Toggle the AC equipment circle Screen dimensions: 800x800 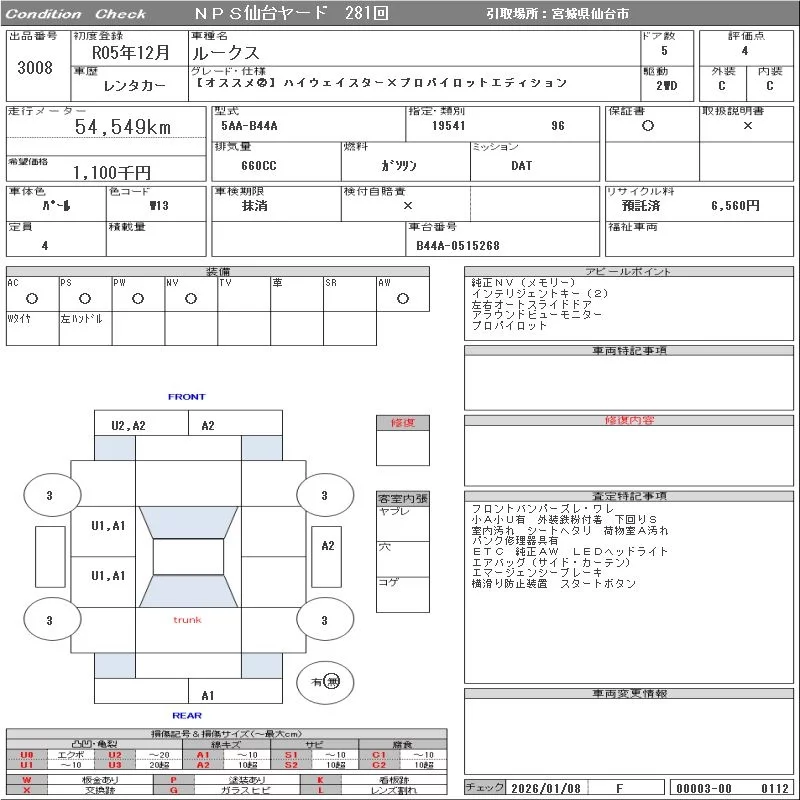[x=32, y=298]
